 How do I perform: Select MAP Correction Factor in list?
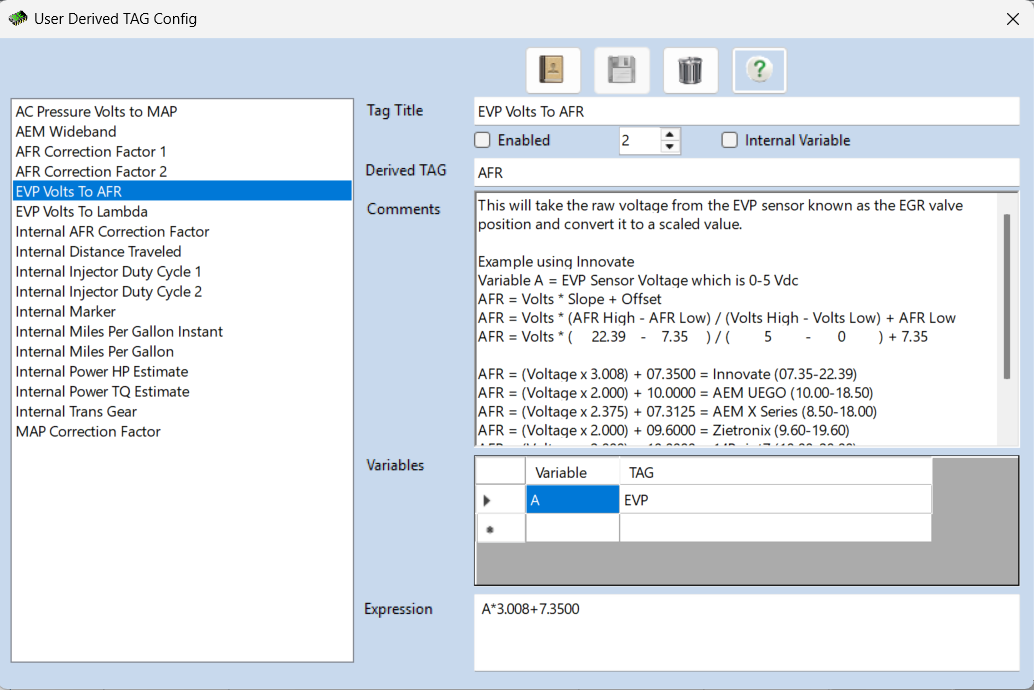88,431
